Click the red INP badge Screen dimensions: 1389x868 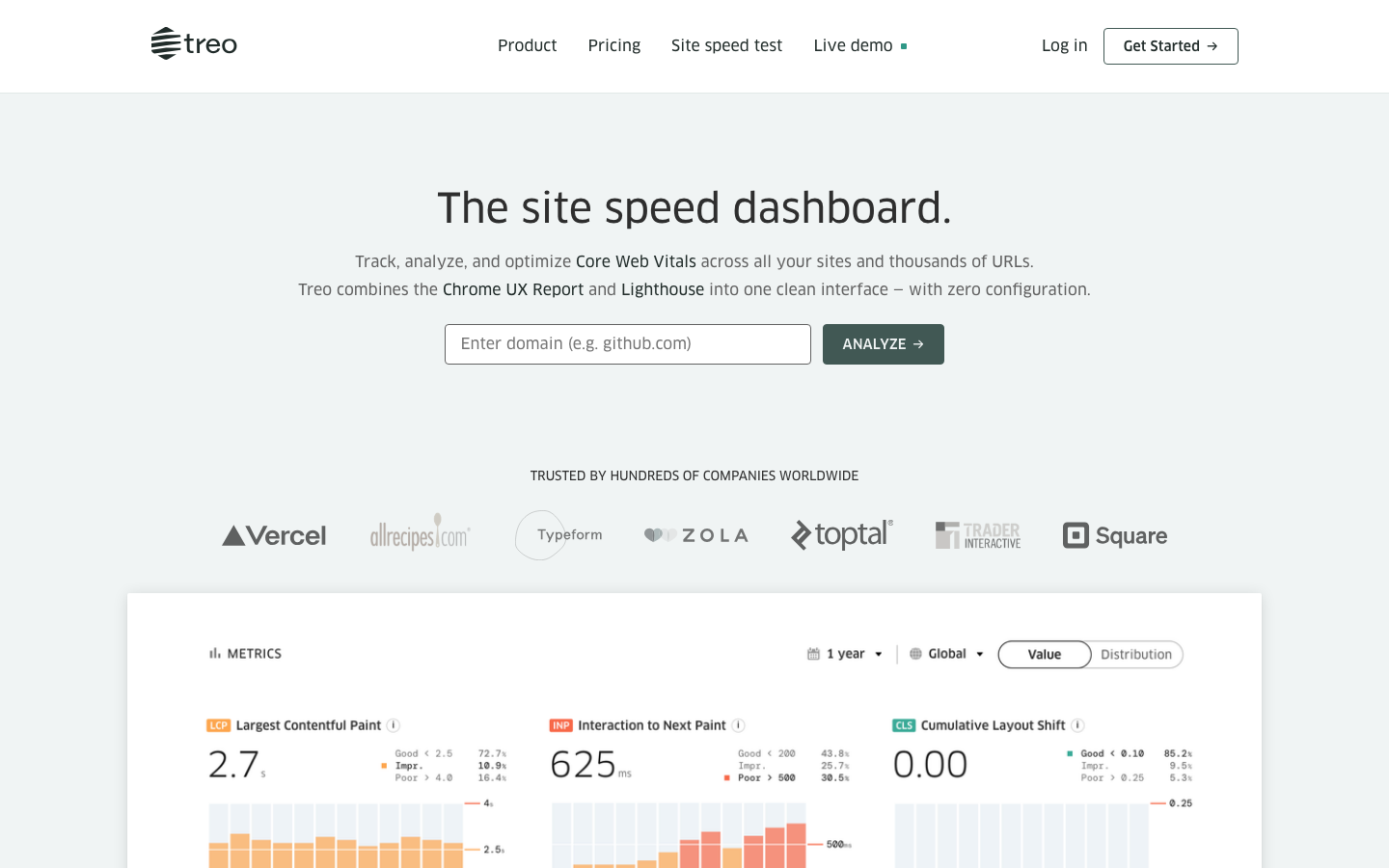click(x=561, y=725)
